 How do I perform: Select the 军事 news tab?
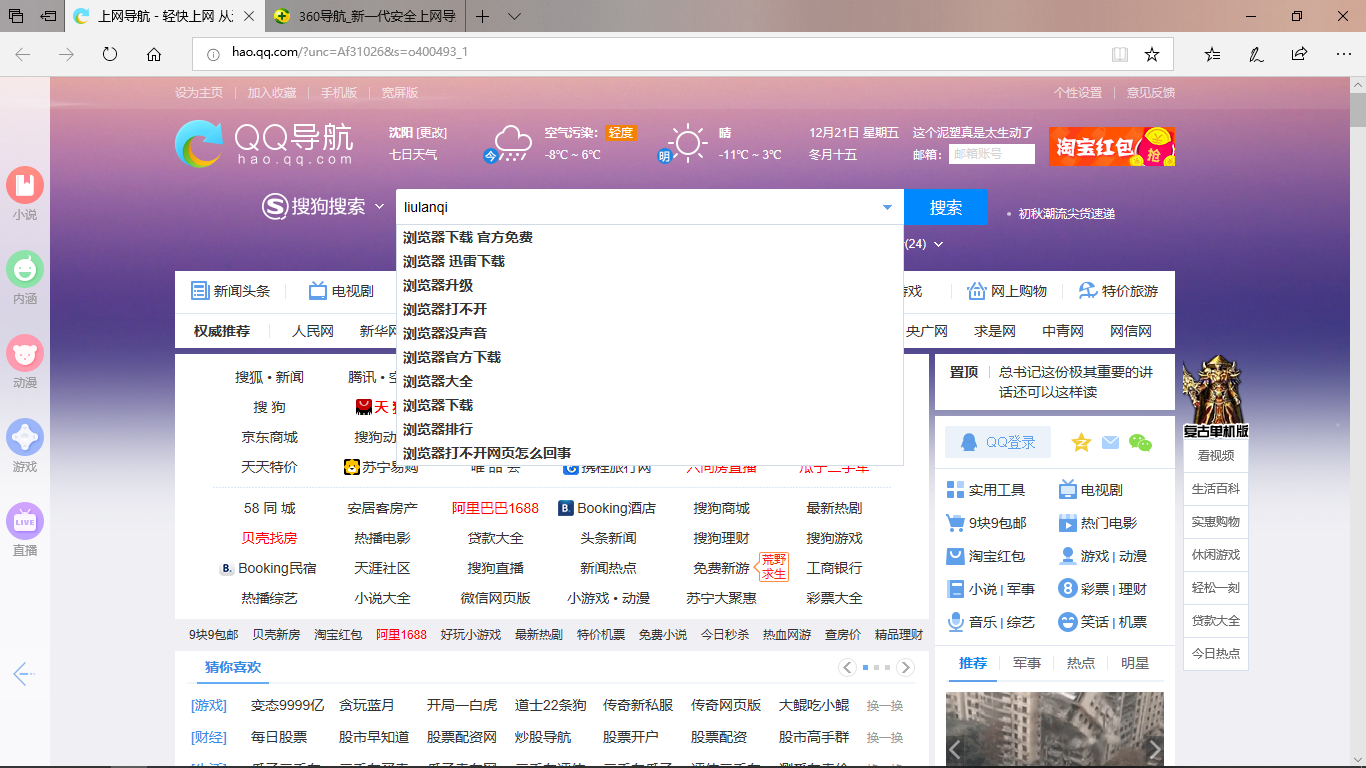click(x=1027, y=663)
